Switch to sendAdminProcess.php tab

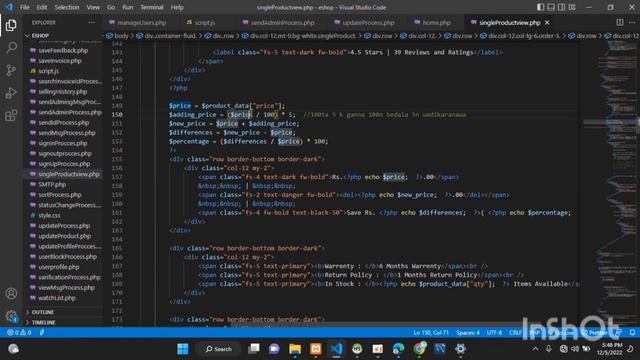pos(282,22)
